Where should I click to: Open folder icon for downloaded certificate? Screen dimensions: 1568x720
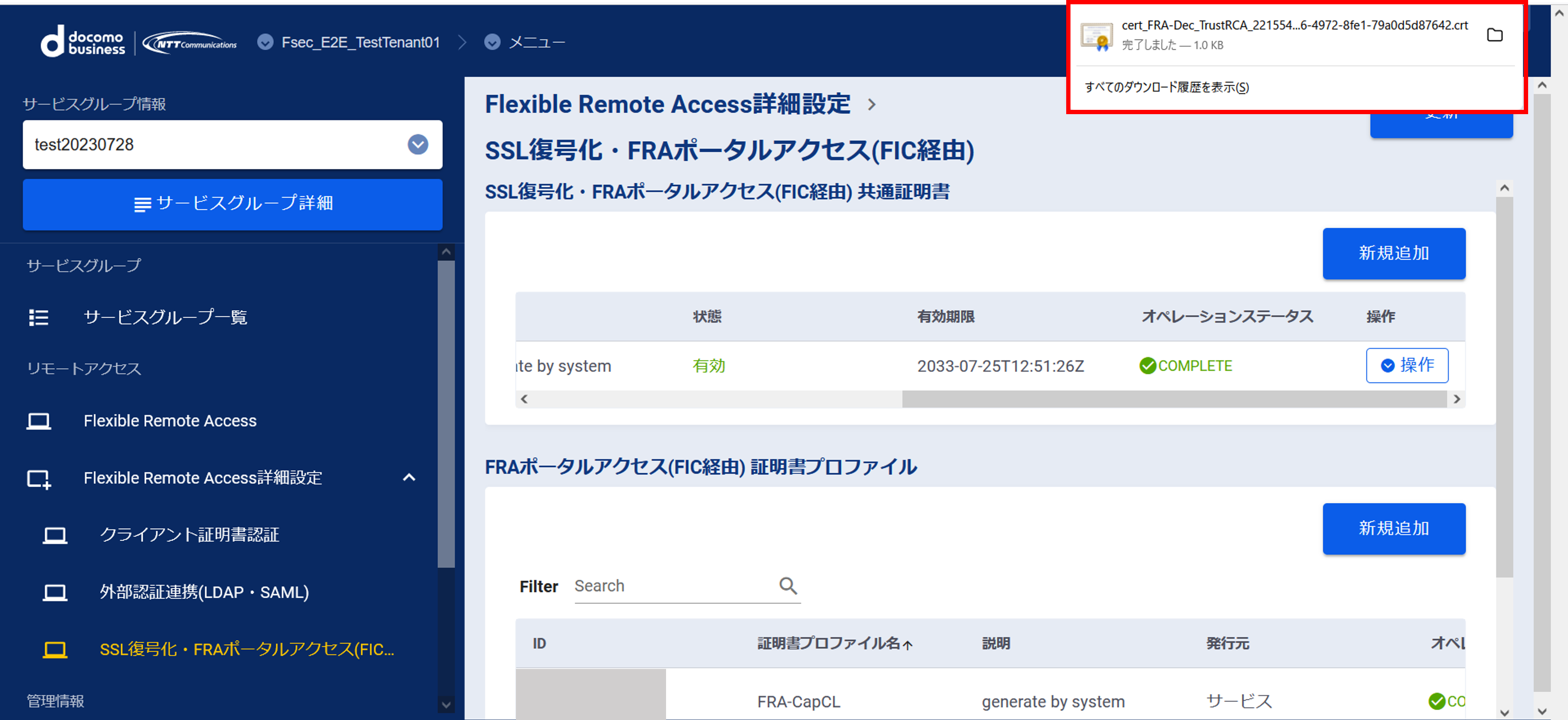pyautogui.click(x=1494, y=35)
